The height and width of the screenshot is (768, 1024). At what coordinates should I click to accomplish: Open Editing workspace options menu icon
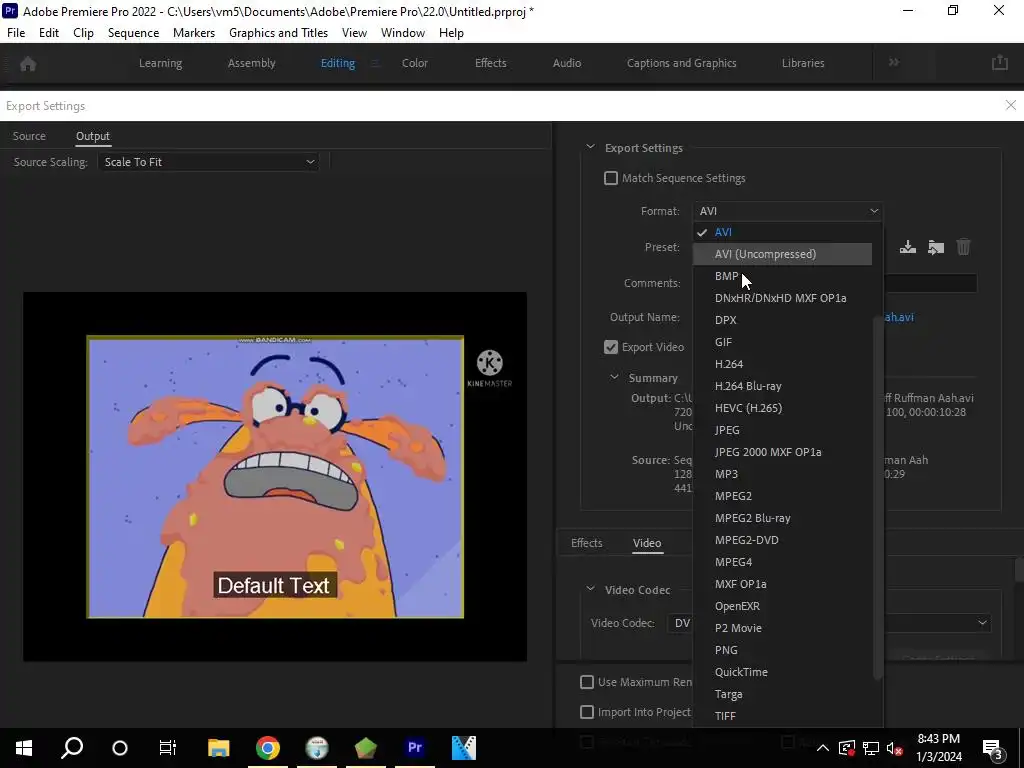click(375, 63)
